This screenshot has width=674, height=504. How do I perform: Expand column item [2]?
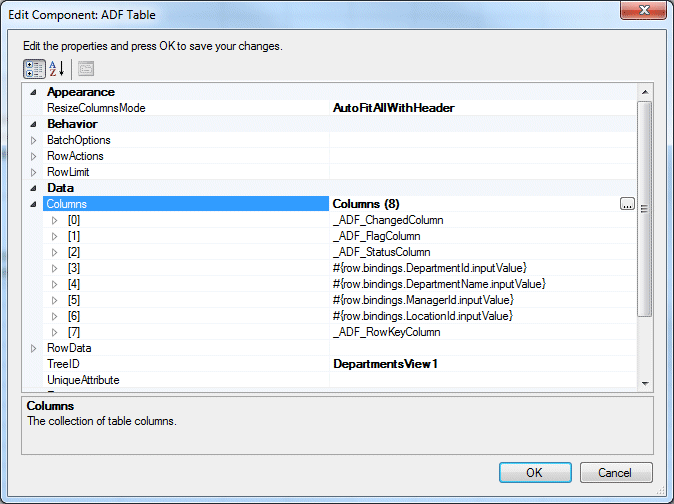(x=54, y=252)
